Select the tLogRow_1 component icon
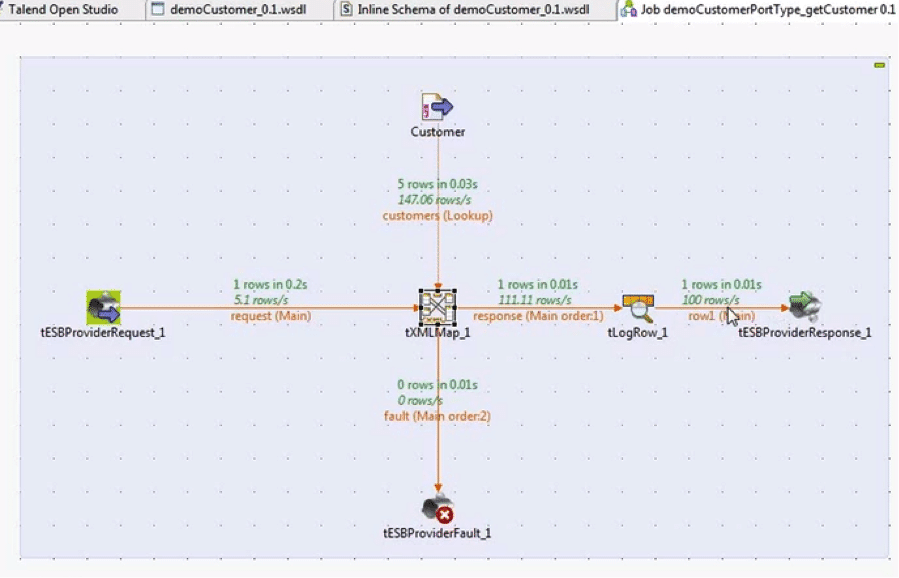 pos(637,303)
